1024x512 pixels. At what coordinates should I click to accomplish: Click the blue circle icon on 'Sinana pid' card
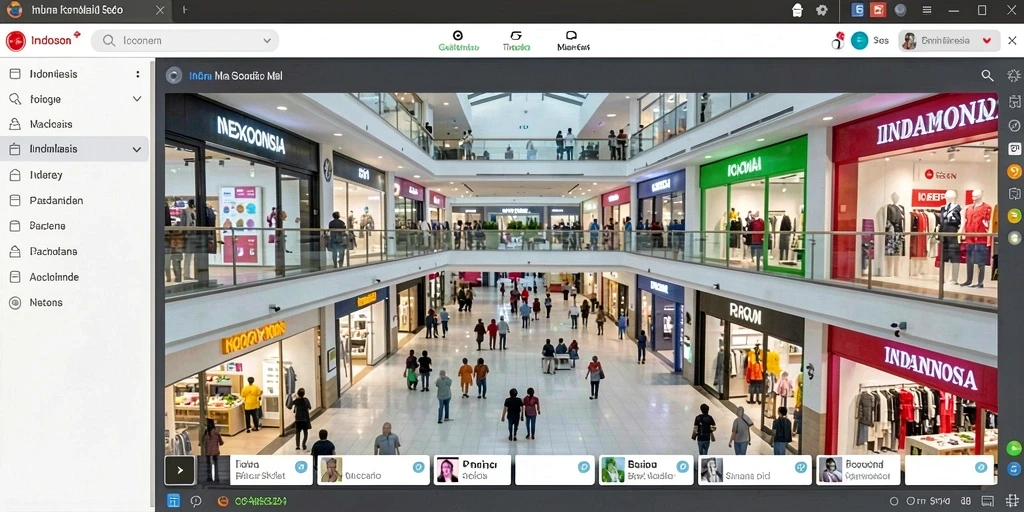pyautogui.click(x=801, y=467)
